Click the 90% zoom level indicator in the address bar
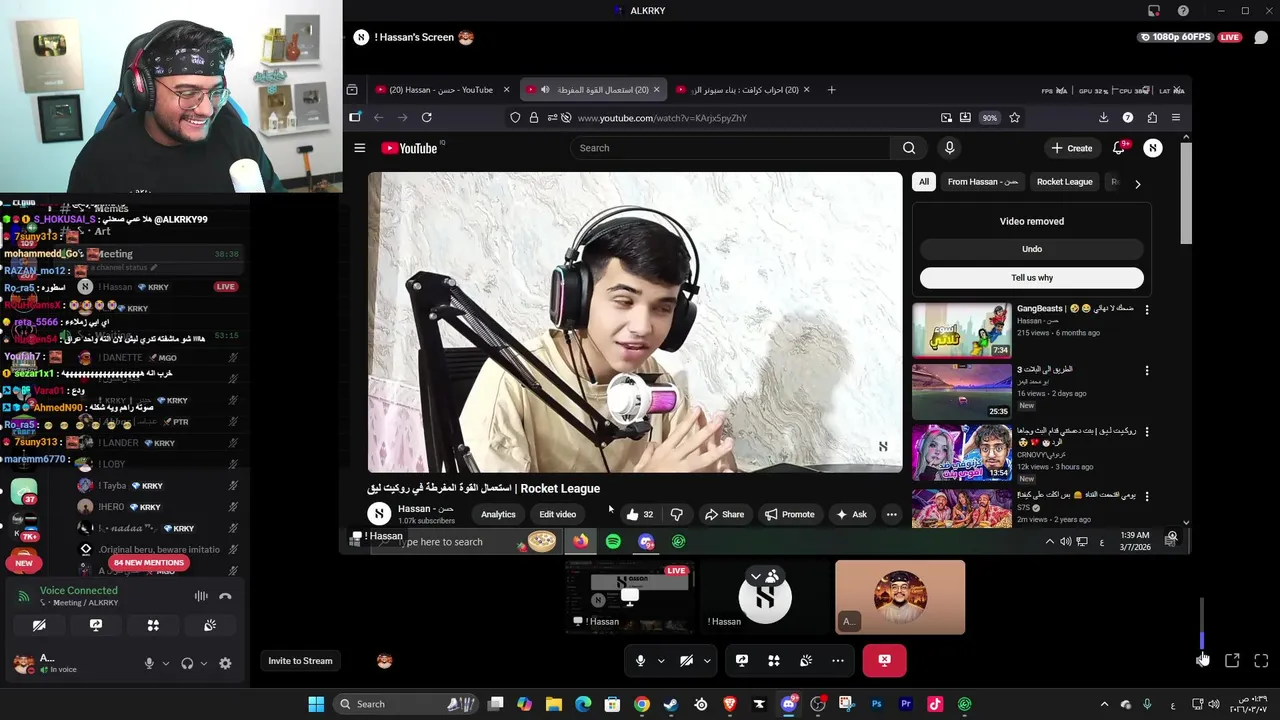The width and height of the screenshot is (1280, 720). click(x=989, y=118)
